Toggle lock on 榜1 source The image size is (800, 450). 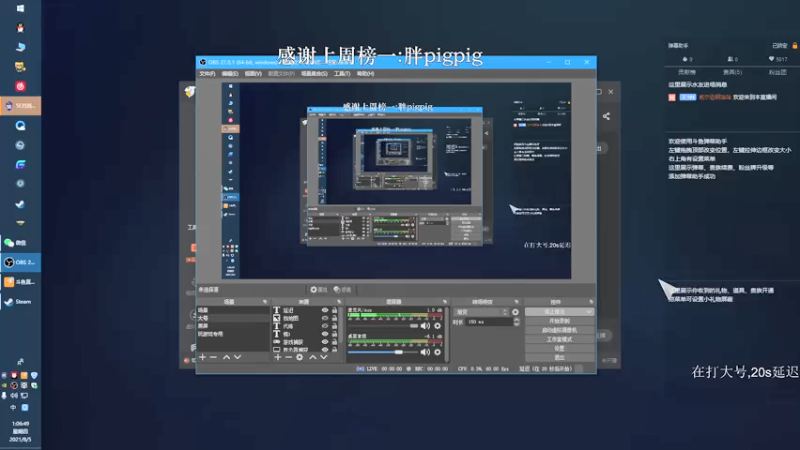pyautogui.click(x=335, y=334)
